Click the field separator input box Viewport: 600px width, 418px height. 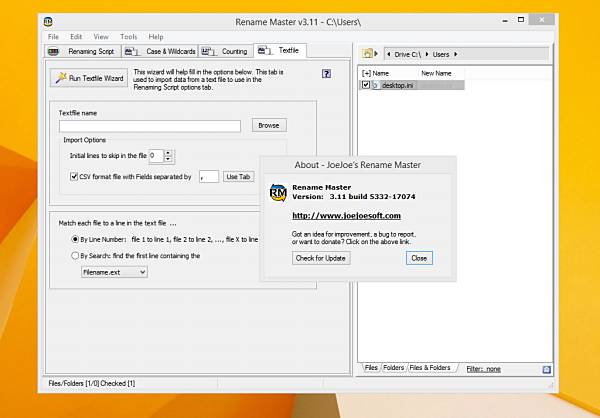click(209, 176)
